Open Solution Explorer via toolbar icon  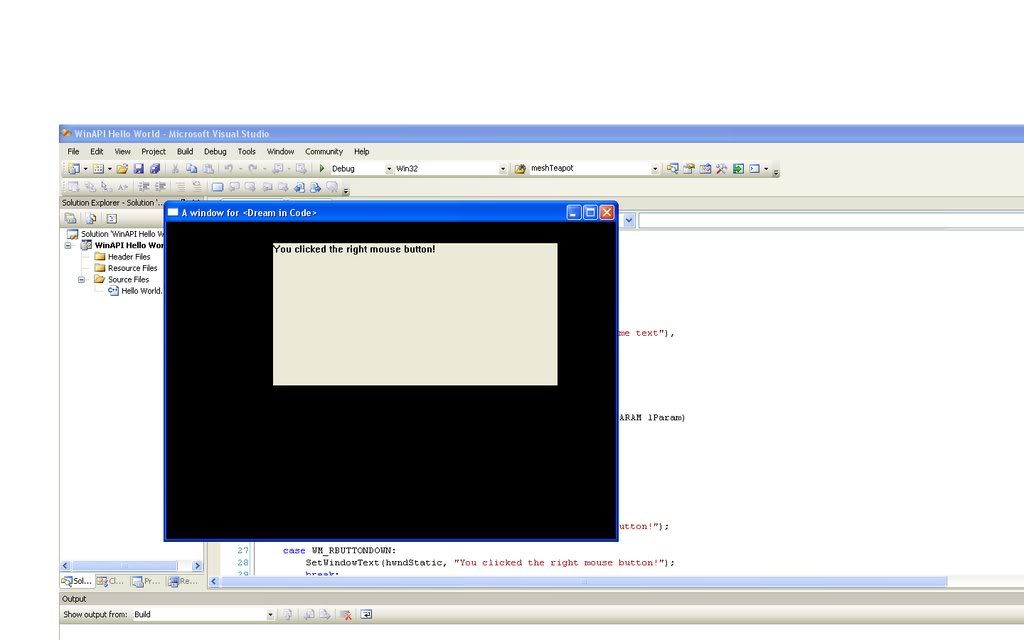click(x=672, y=168)
